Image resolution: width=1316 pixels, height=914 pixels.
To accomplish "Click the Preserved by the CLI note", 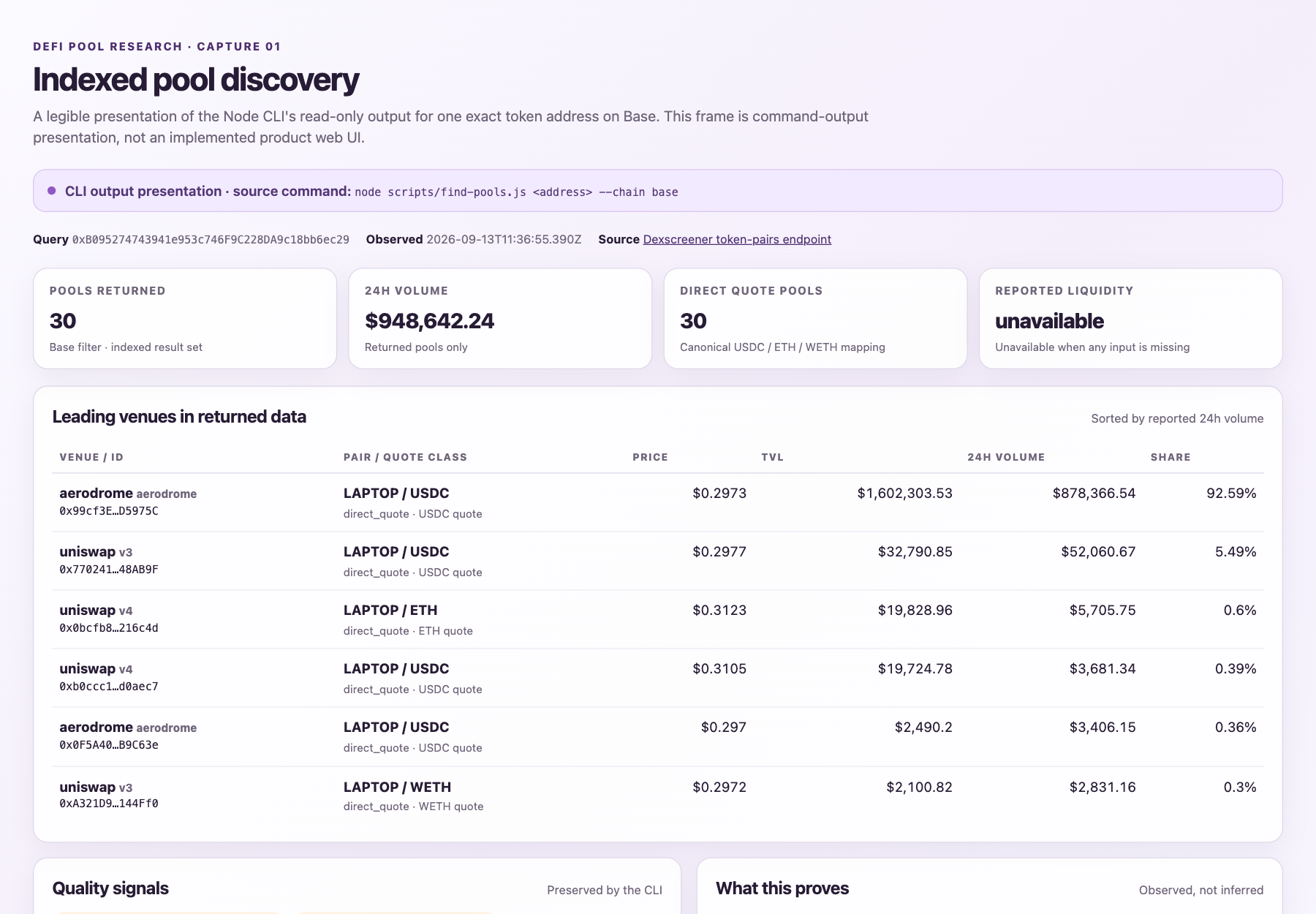I will coord(605,890).
